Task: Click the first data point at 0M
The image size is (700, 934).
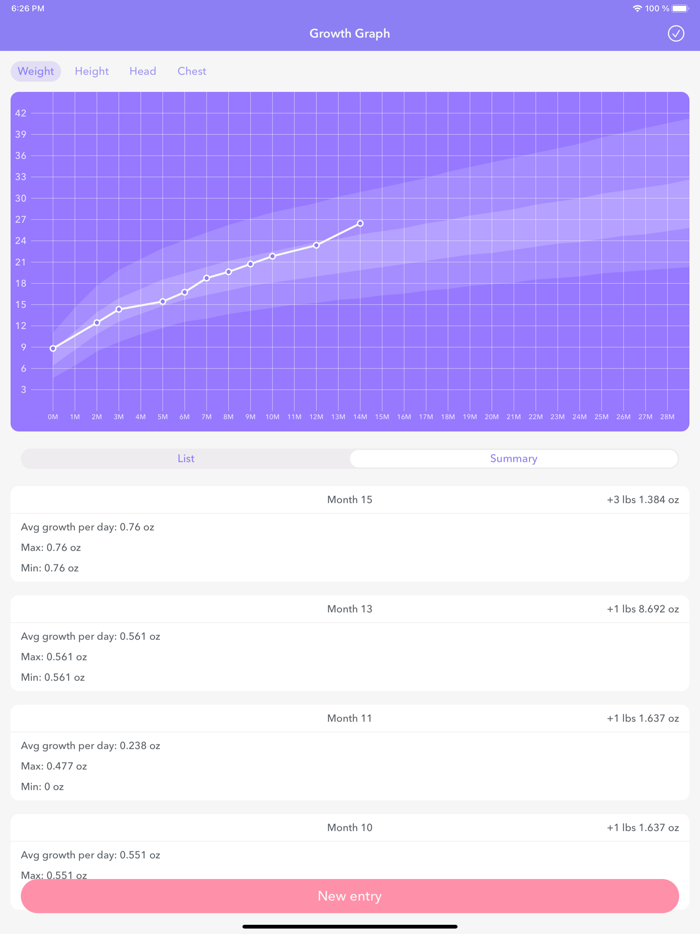Action: [52, 348]
